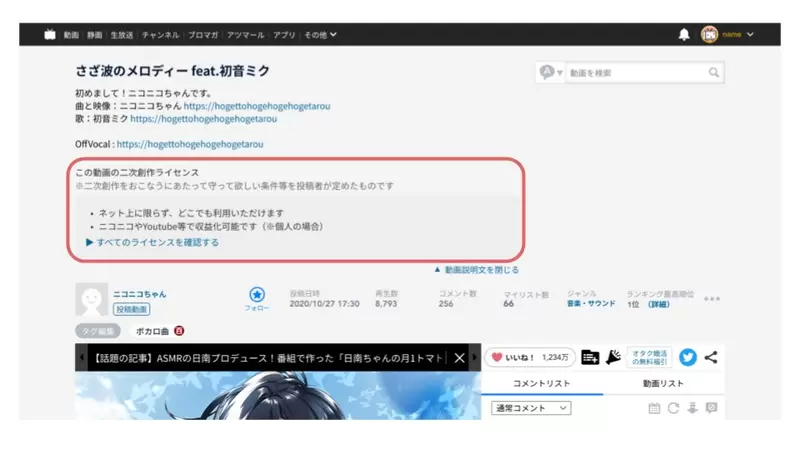Click the 投稿動画 button

tap(131, 309)
